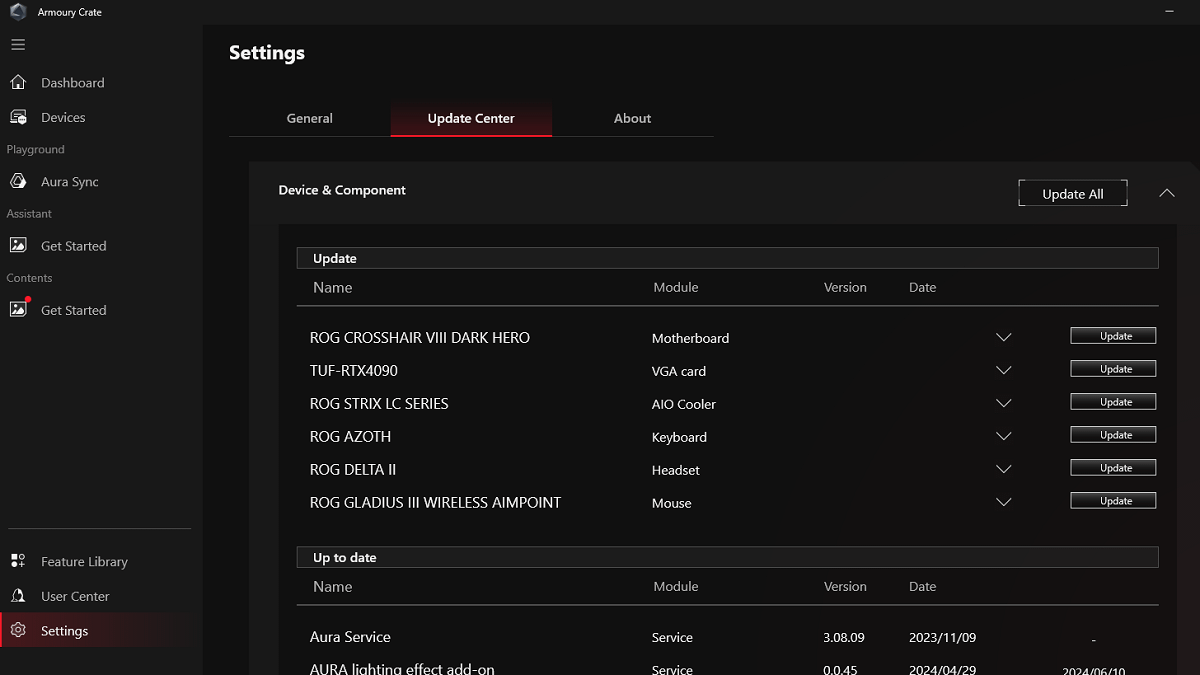Screen dimensions: 1200x675
Task: Expand ROG AZOTH keyboard details chevron
Action: (x=1004, y=437)
